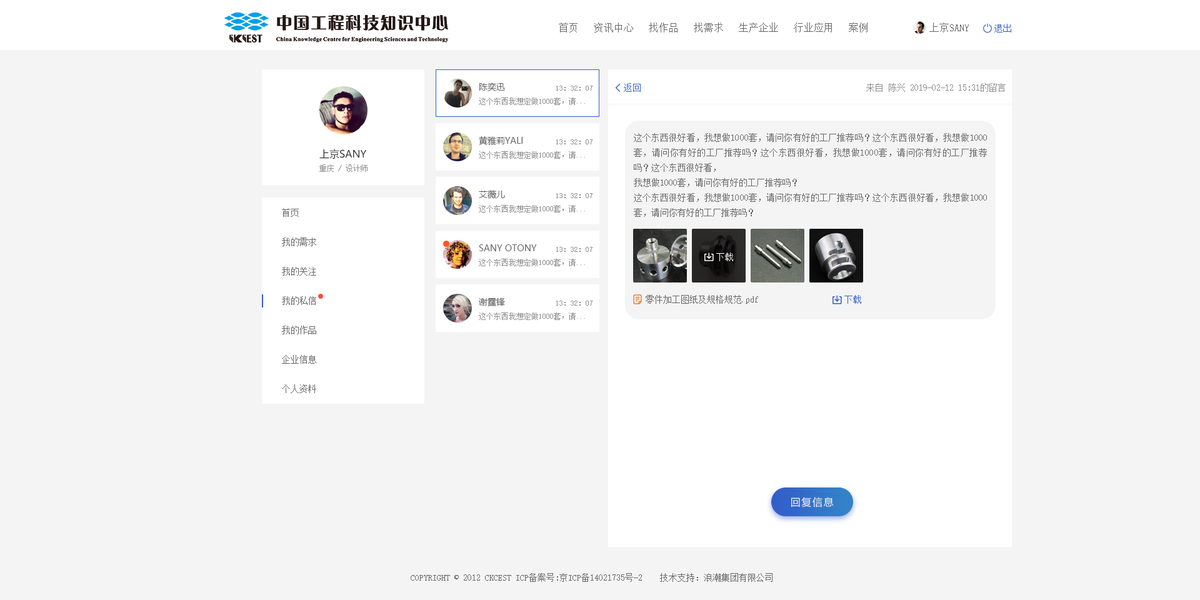Viewport: 1200px width, 600px height.
Task: Open 生产企业 in the top navigation
Action: click(758, 28)
